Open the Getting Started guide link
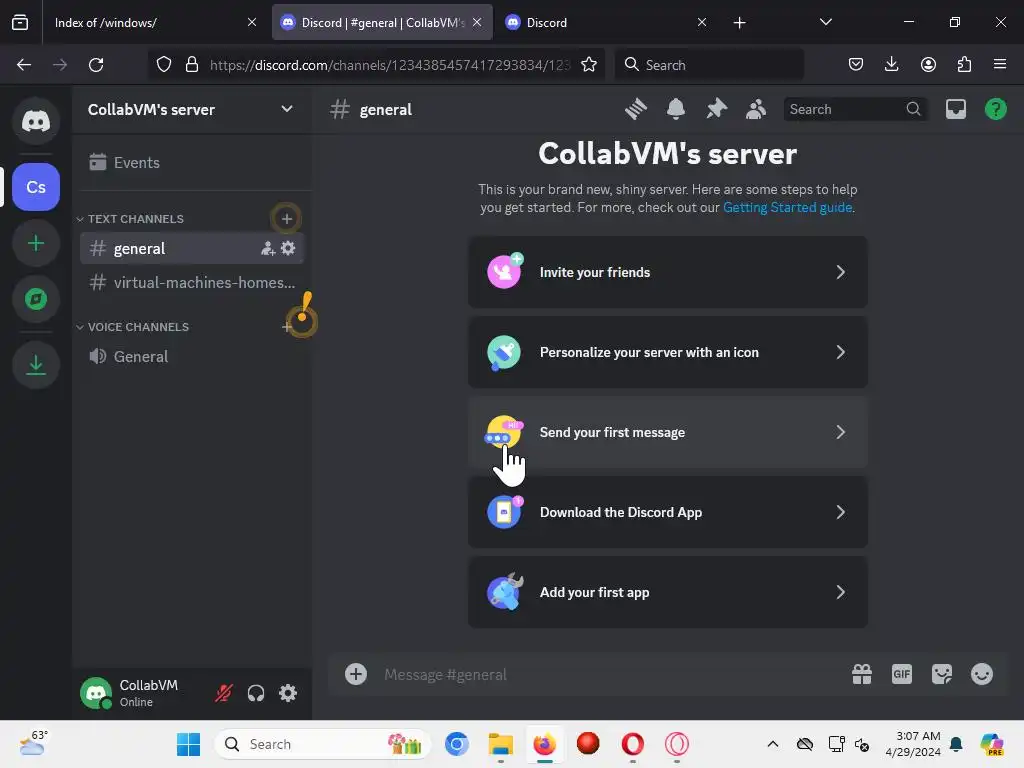1024x768 pixels. [x=787, y=207]
